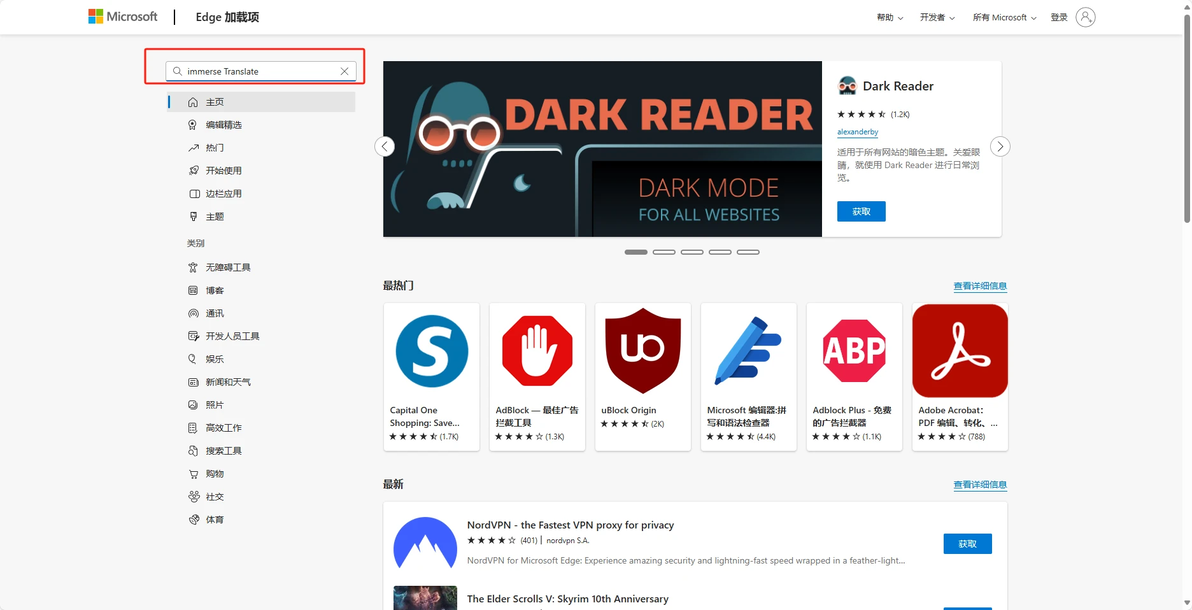Image resolution: width=1192 pixels, height=610 pixels.
Task: Go to previous carousel slide
Action: click(385, 146)
